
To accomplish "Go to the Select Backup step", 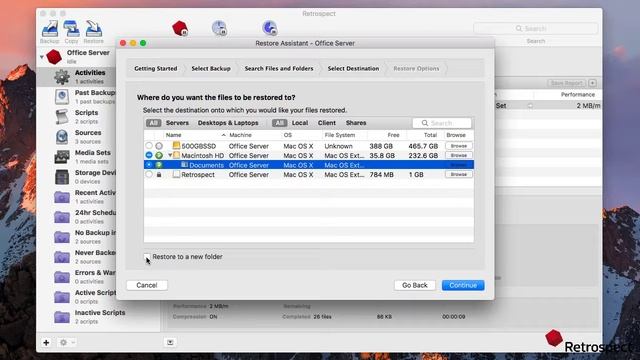I will click(x=211, y=69).
